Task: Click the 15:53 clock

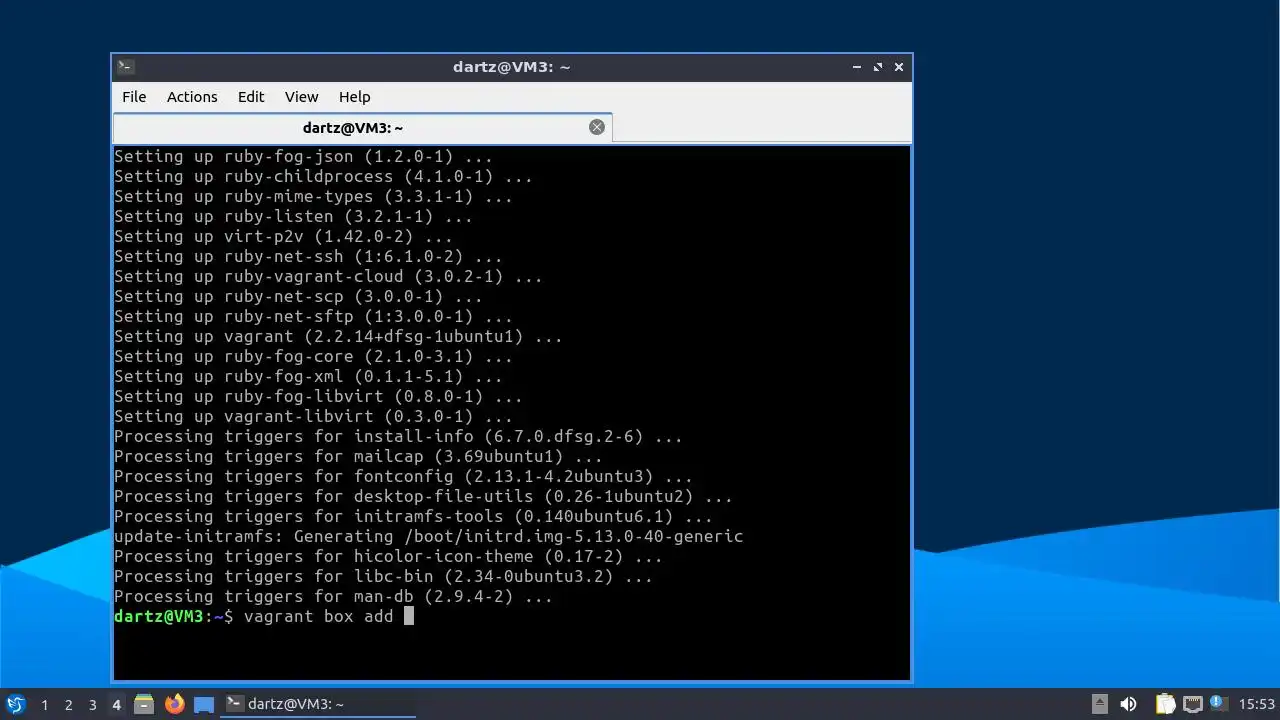Action: click(1257, 704)
